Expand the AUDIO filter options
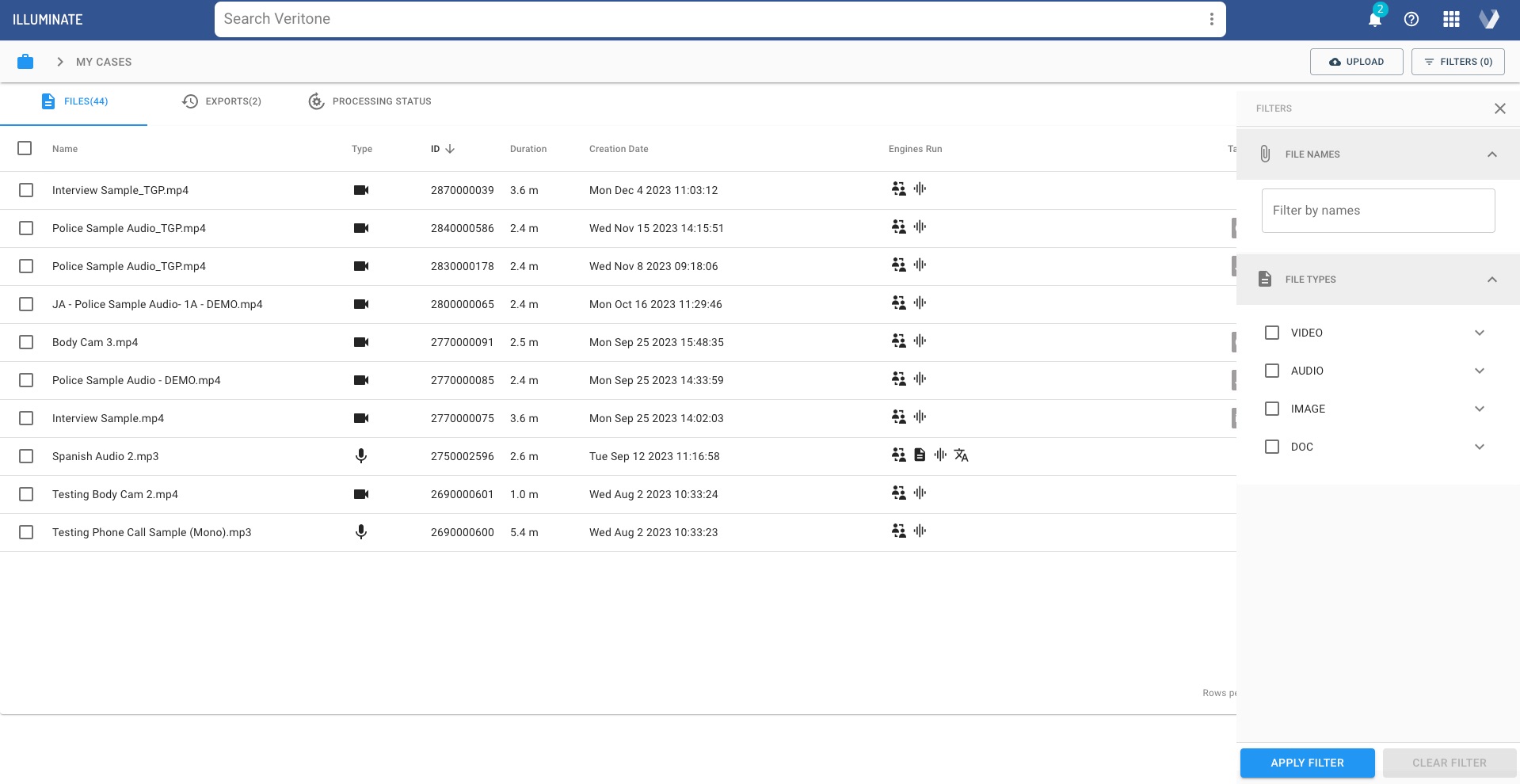This screenshot has height=784, width=1520. click(x=1480, y=371)
